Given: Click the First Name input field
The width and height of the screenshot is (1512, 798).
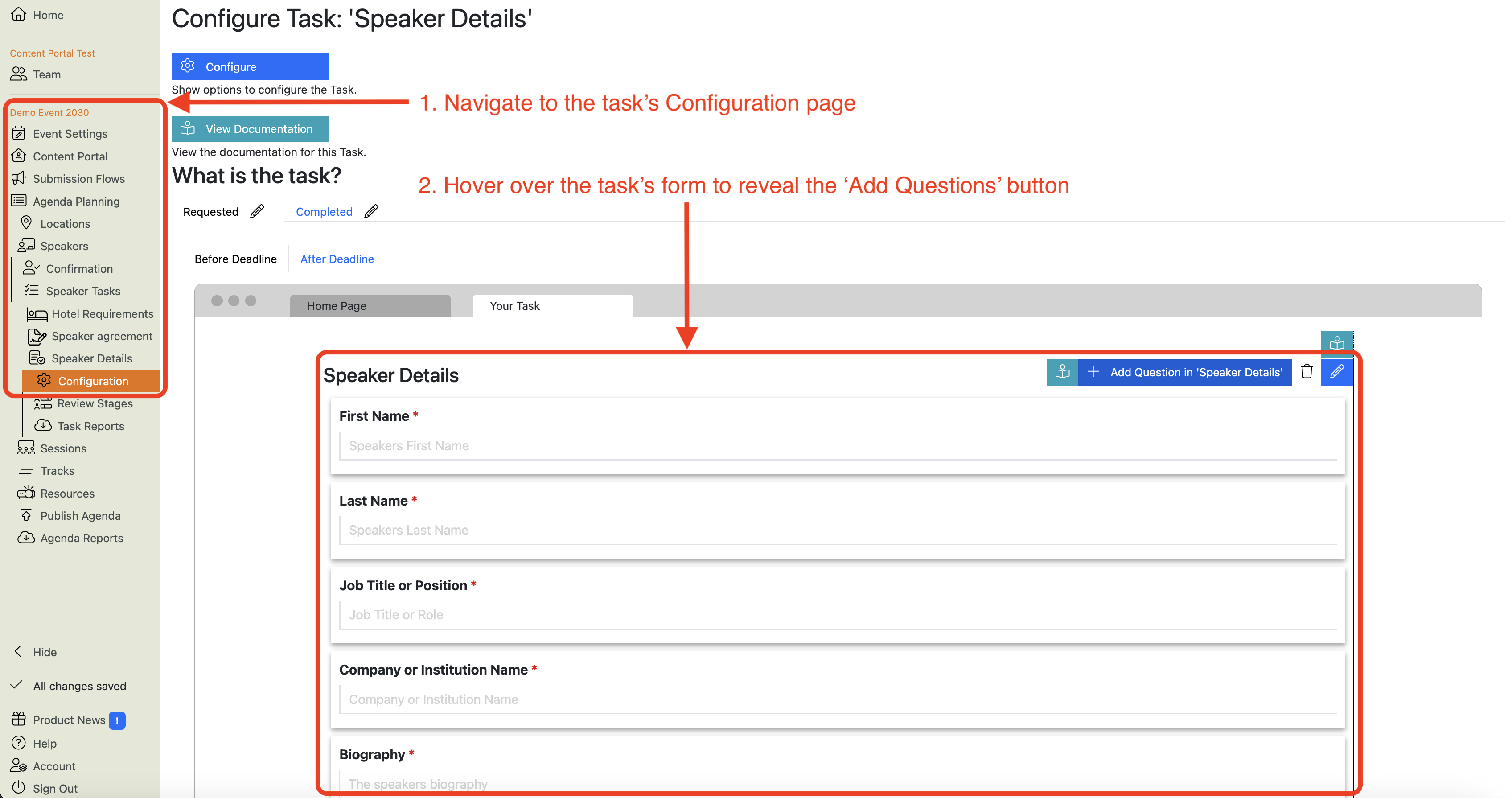Looking at the screenshot, I should [838, 446].
